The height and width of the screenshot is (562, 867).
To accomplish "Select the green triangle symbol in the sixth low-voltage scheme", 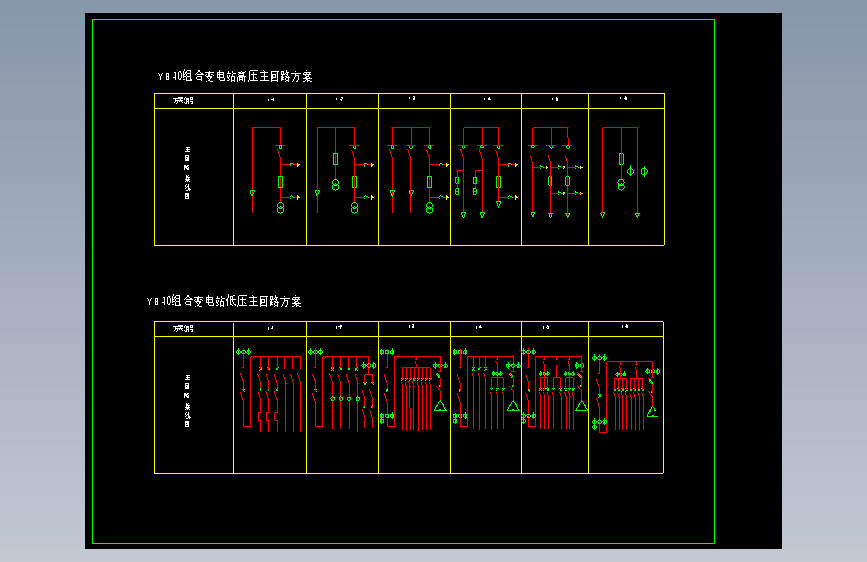I will pyautogui.click(x=652, y=412).
